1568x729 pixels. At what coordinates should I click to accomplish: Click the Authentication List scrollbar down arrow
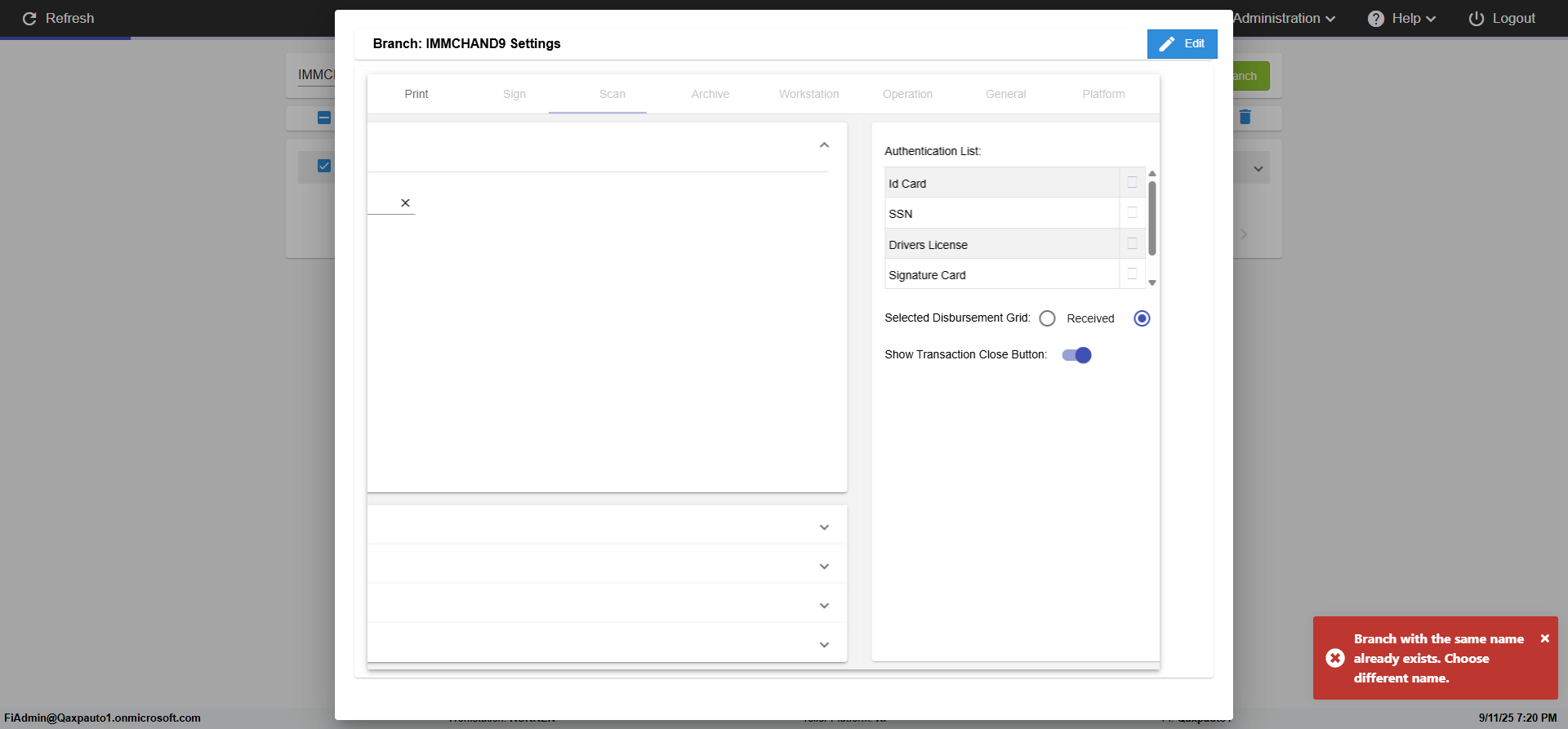(x=1152, y=283)
